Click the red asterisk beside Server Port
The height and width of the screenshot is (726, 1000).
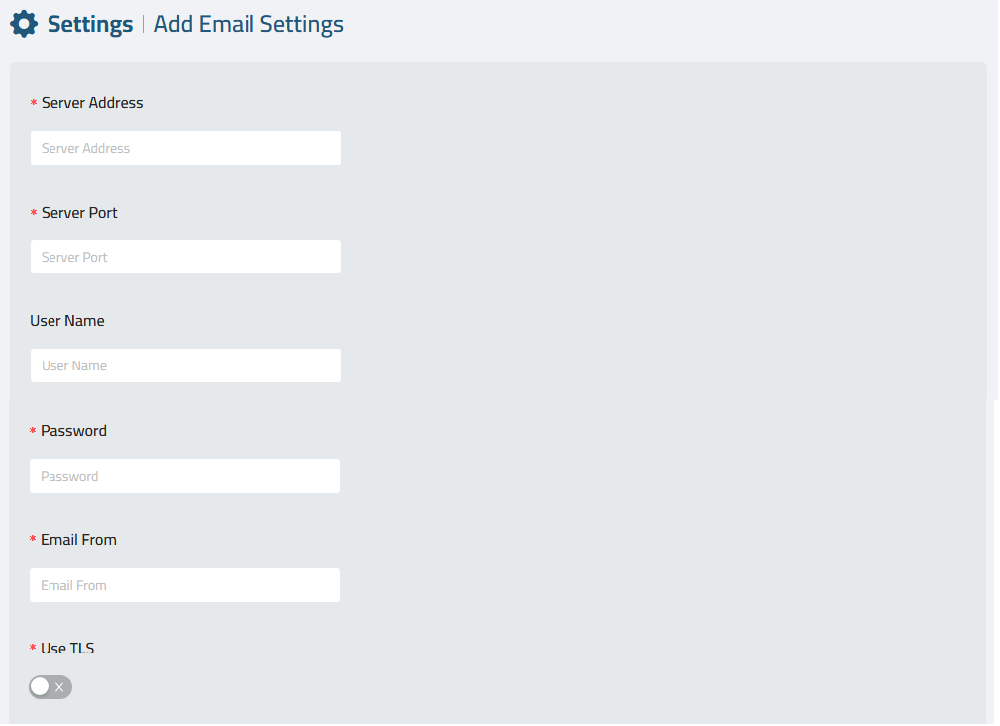click(34, 212)
